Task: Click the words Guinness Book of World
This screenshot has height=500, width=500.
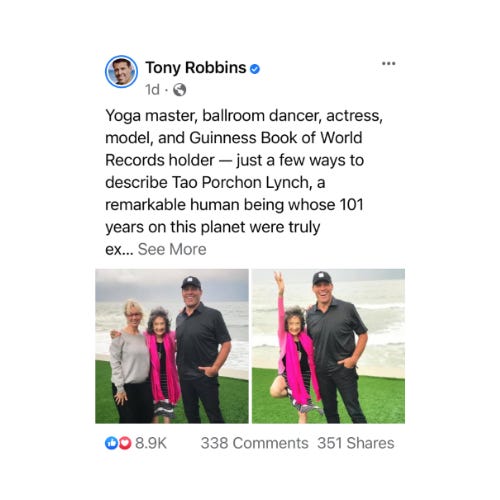Action: 276,138
